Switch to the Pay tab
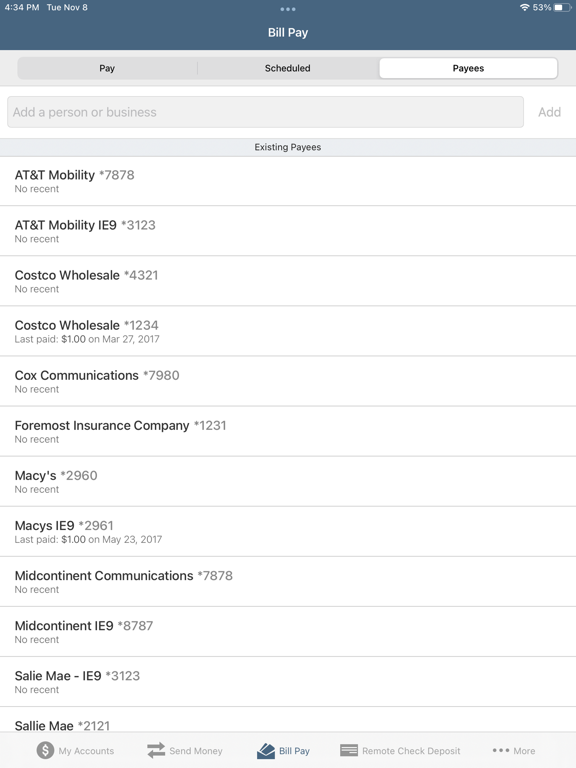This screenshot has width=576, height=768. (x=107, y=68)
